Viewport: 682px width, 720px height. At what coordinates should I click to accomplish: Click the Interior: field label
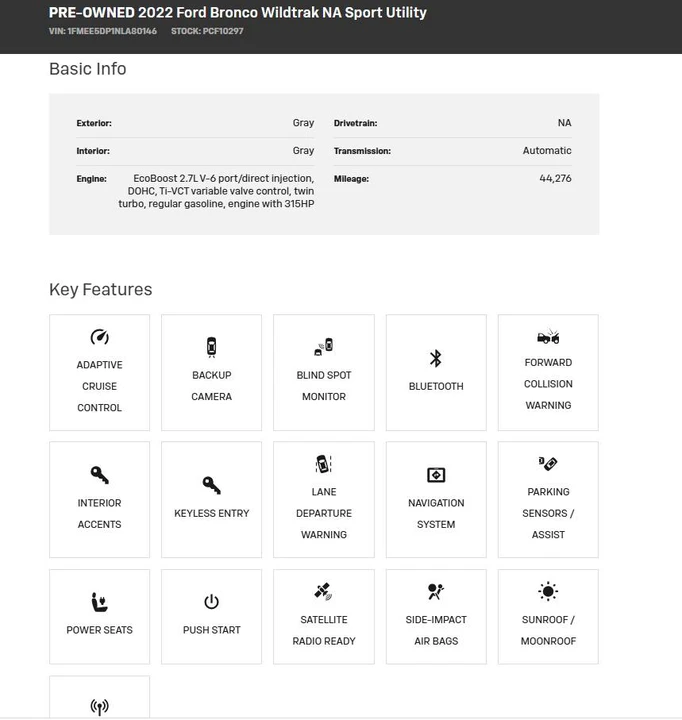click(93, 151)
